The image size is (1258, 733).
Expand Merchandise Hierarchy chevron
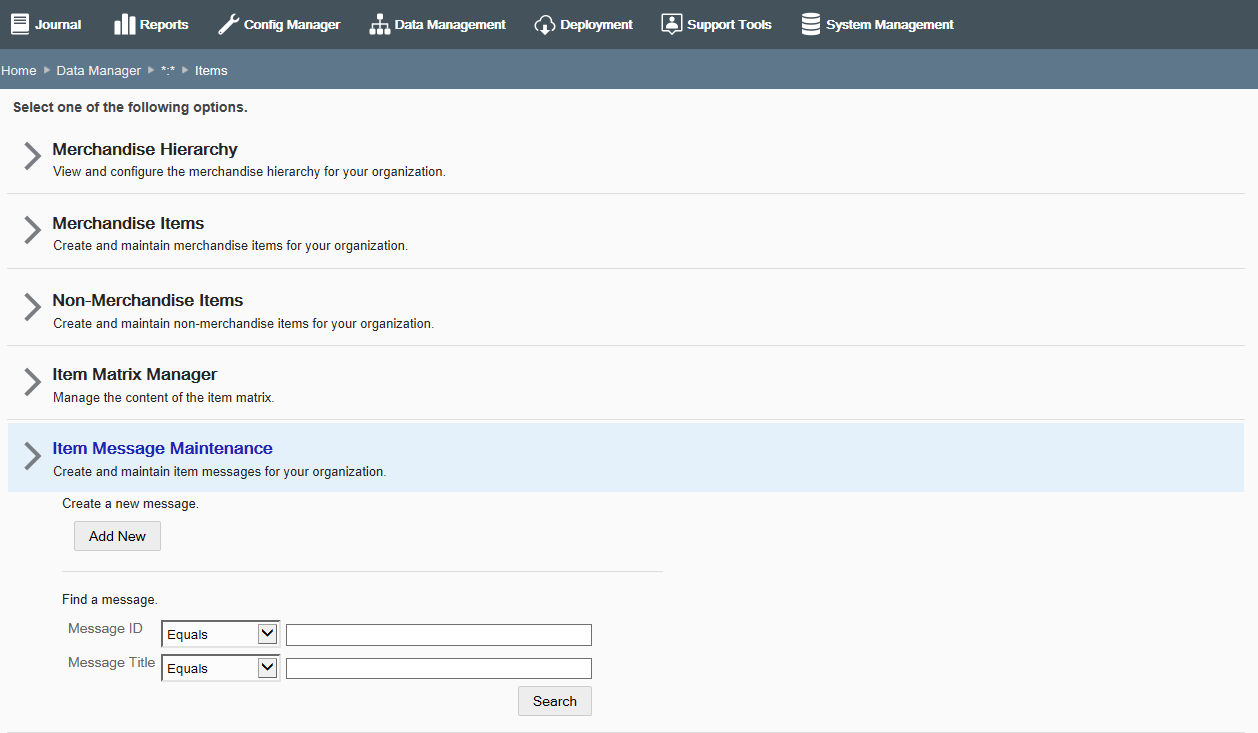click(x=32, y=157)
